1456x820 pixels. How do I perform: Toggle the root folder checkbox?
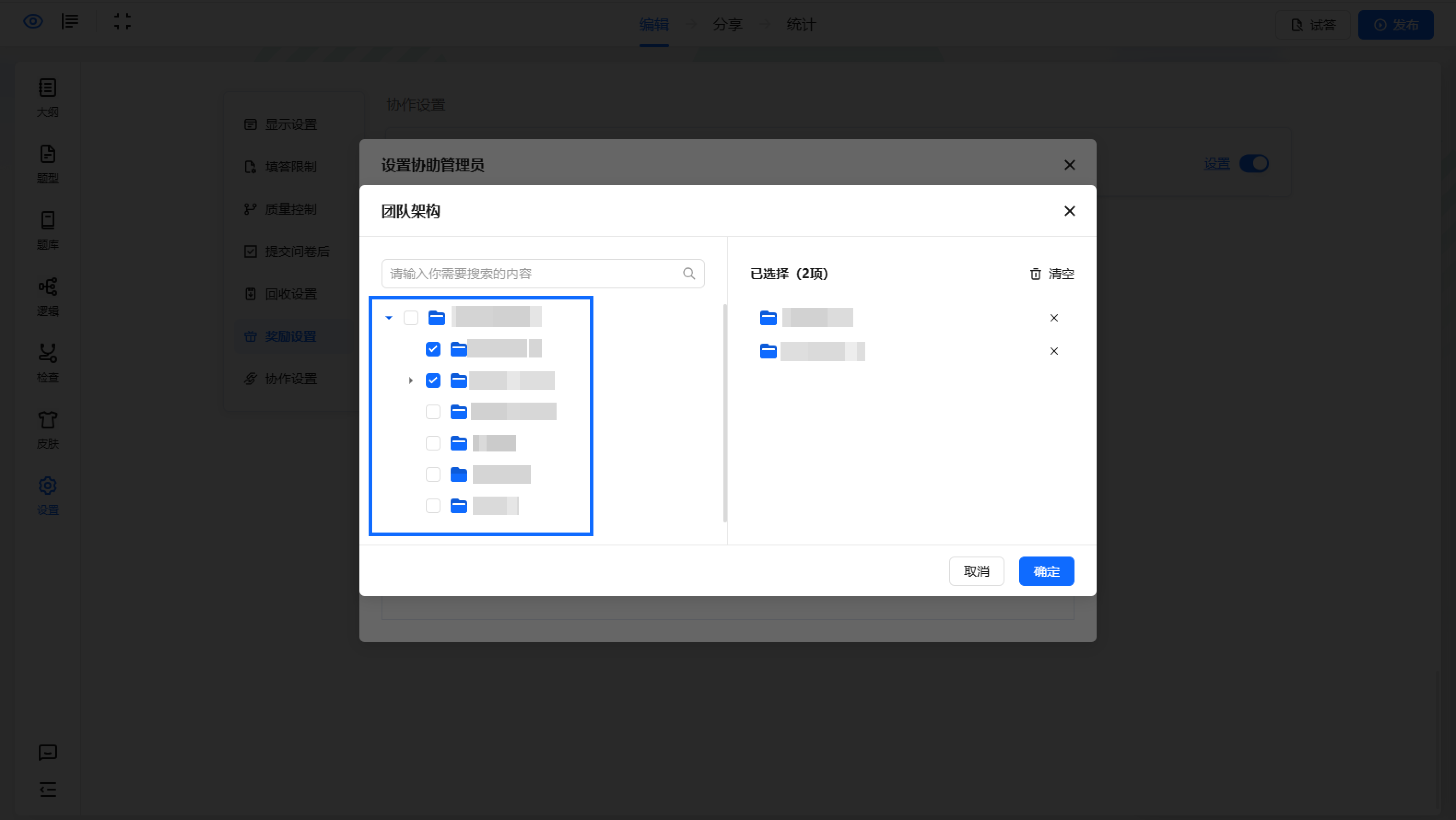[411, 317]
